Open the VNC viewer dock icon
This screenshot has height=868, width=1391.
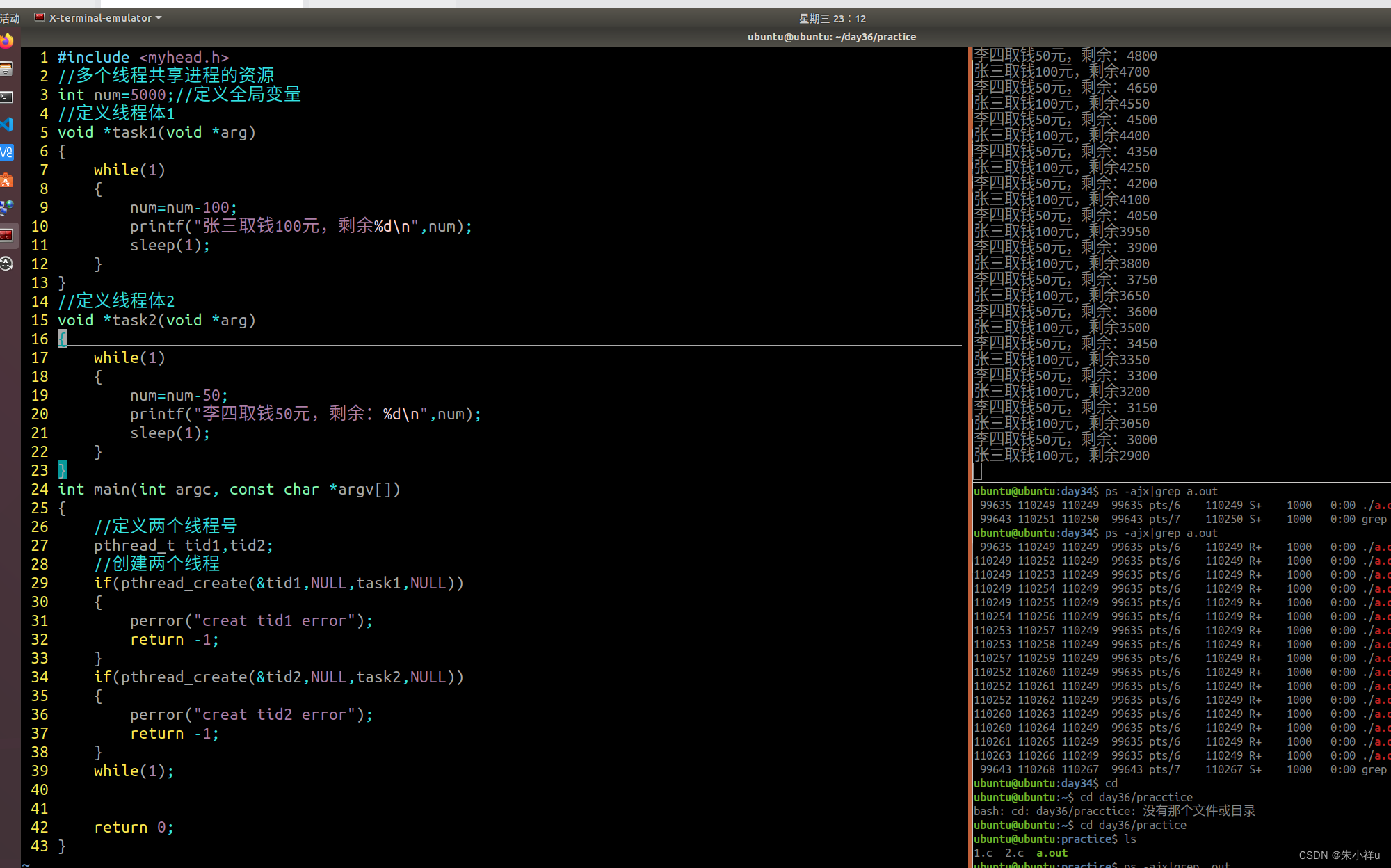(6, 152)
